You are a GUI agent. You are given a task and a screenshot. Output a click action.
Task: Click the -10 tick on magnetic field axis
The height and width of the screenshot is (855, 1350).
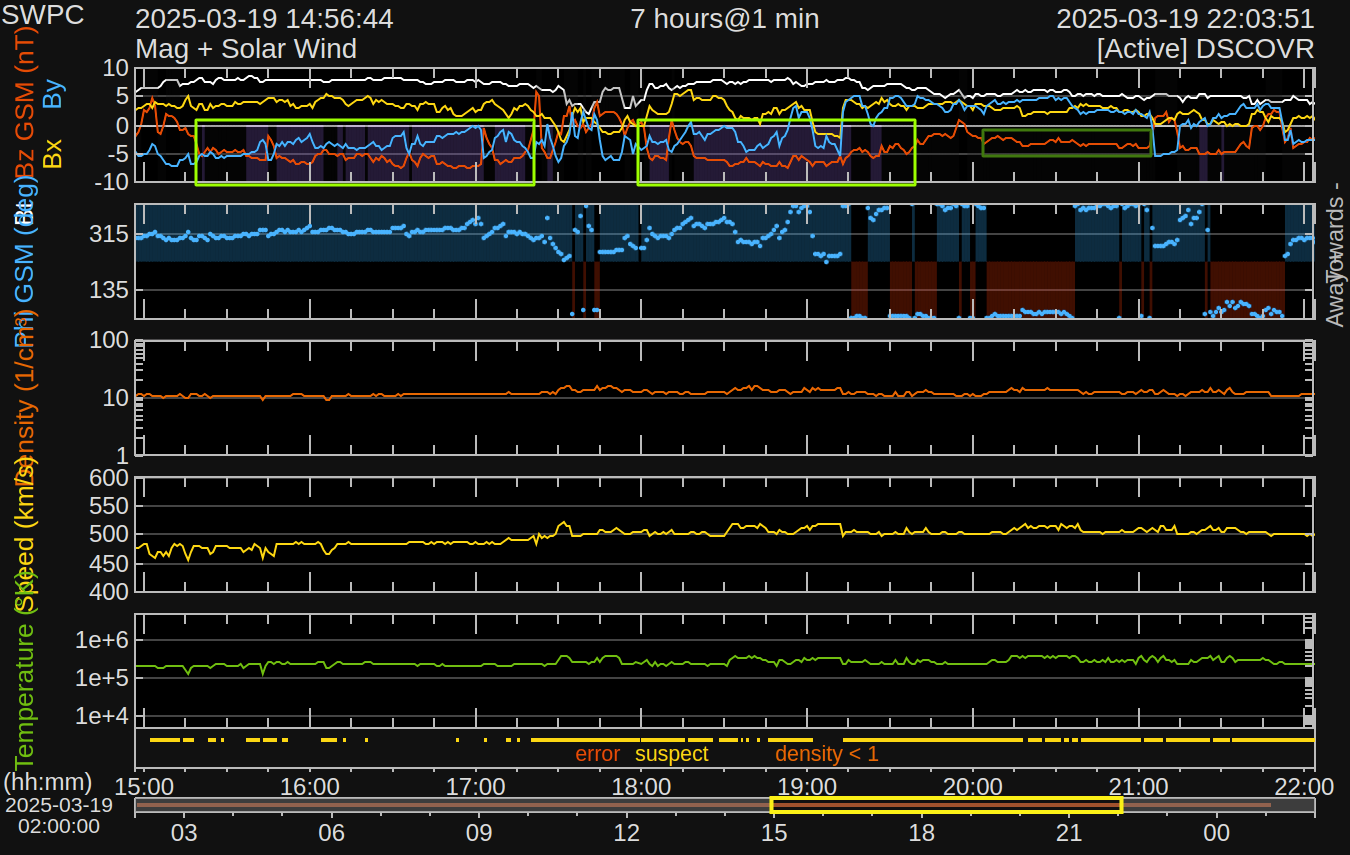(111, 181)
